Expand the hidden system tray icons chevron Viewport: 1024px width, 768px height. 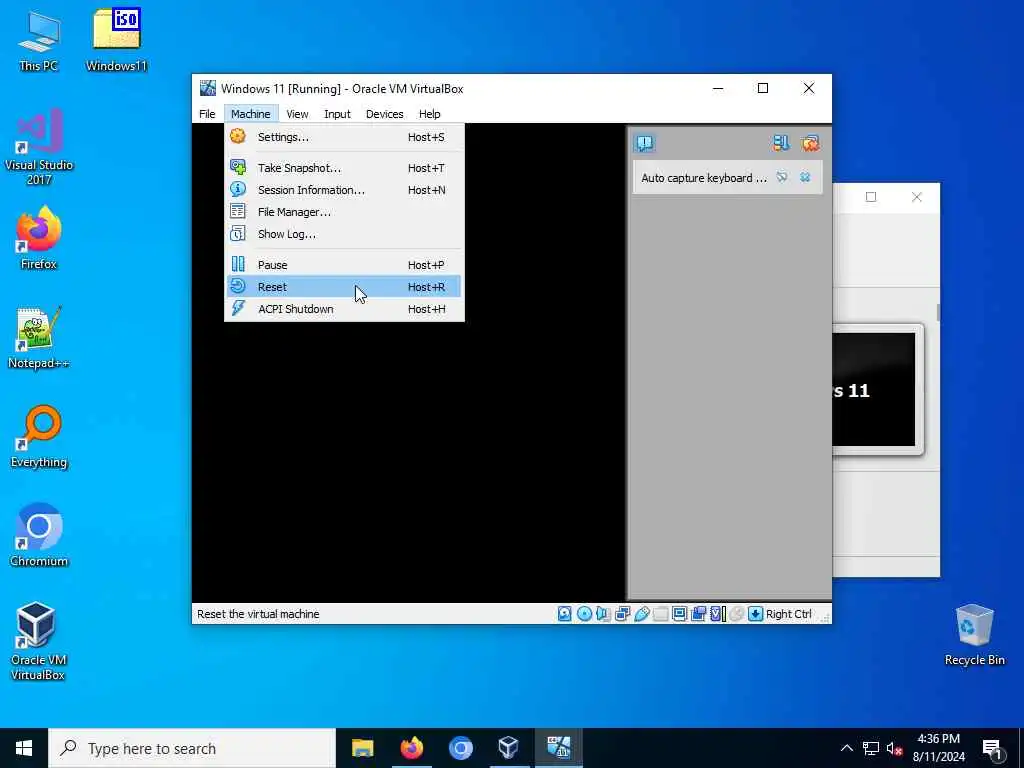tap(846, 748)
